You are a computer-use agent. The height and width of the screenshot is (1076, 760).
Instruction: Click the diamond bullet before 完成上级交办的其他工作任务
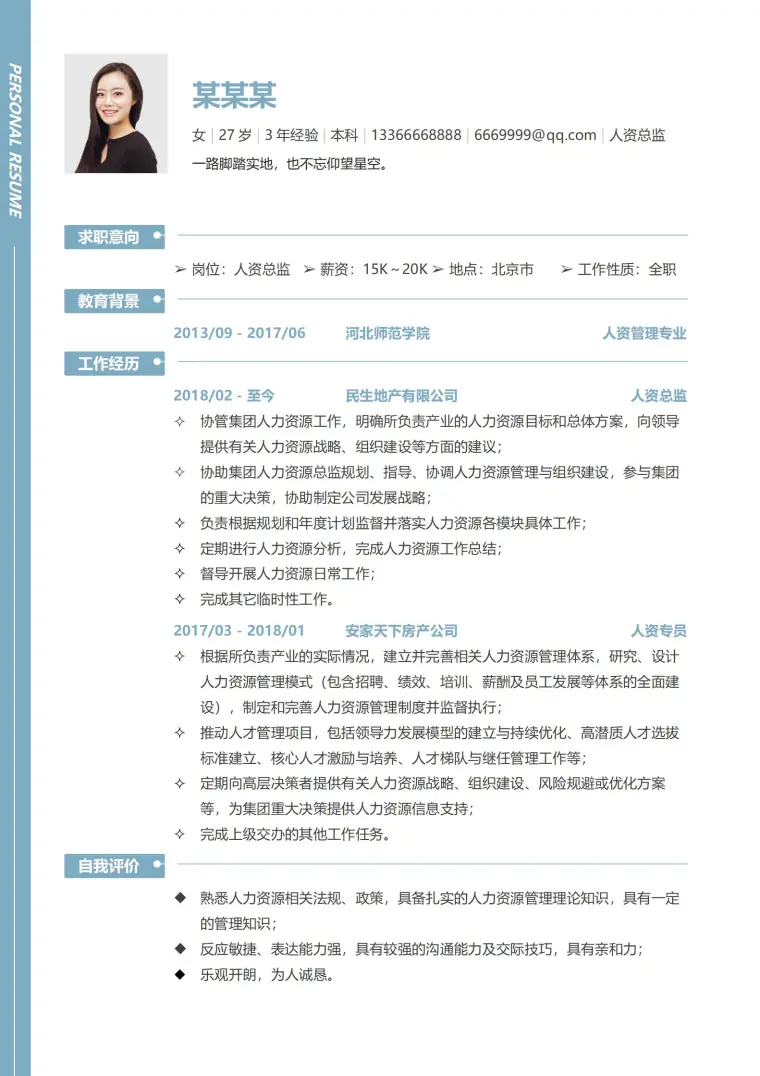coord(180,834)
